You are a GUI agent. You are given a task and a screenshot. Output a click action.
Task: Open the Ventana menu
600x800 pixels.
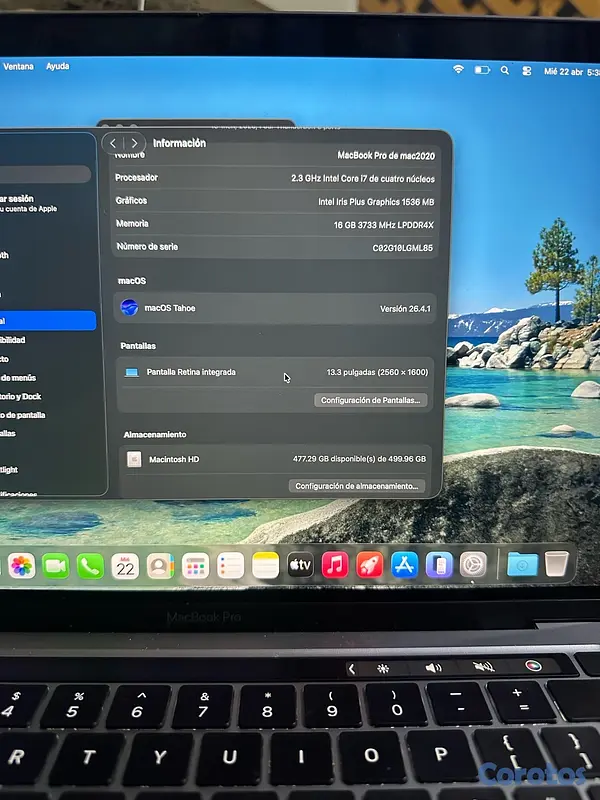click(x=18, y=66)
